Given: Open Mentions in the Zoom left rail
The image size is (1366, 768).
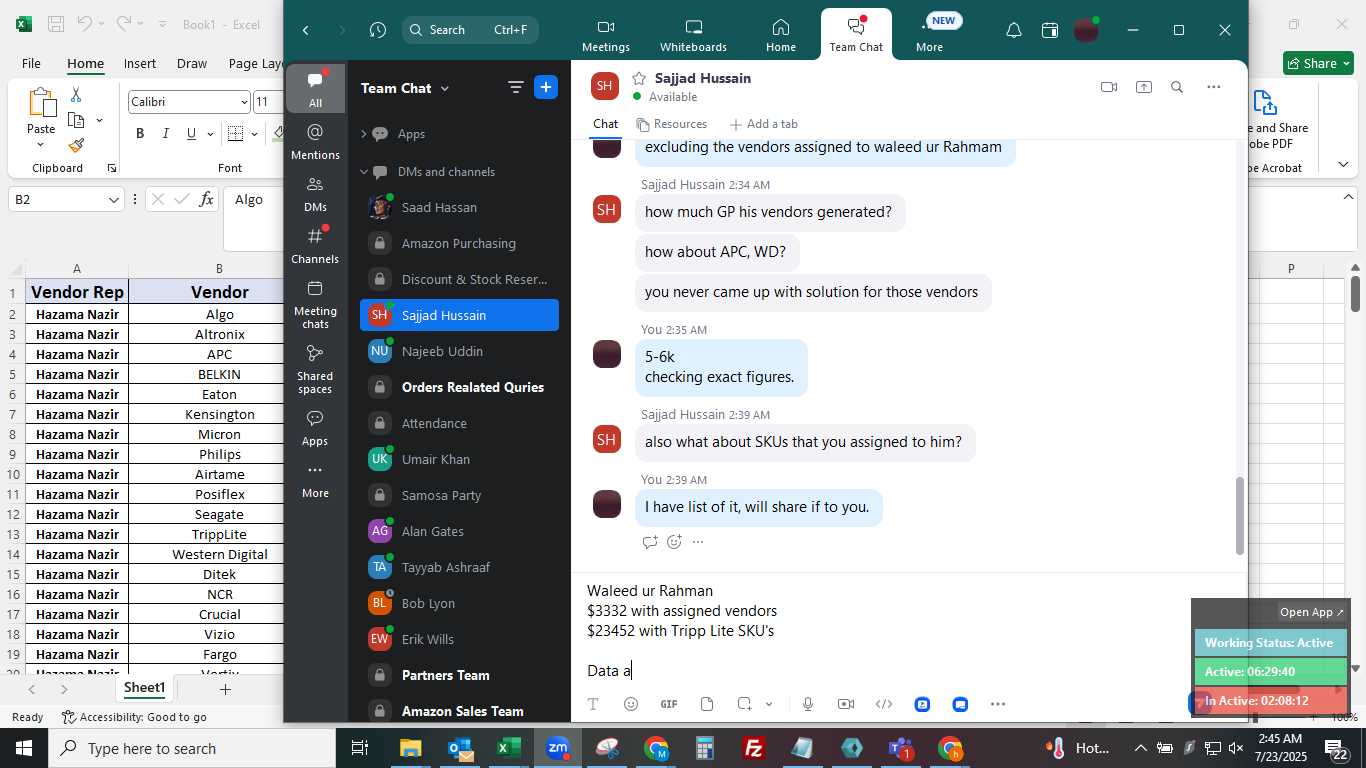Looking at the screenshot, I should point(315,142).
